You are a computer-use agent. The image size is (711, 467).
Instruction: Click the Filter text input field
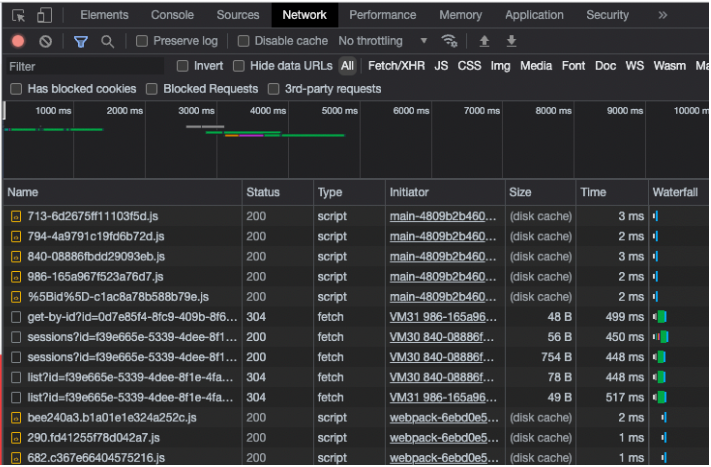(85, 66)
